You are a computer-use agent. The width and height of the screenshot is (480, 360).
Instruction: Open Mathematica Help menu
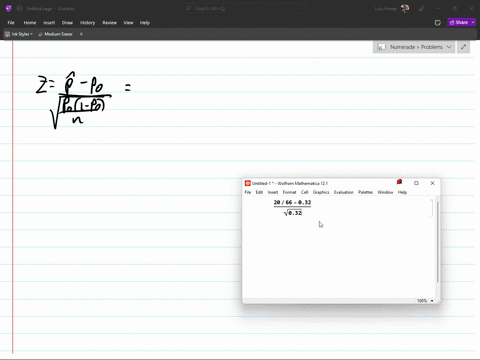[x=402, y=192]
